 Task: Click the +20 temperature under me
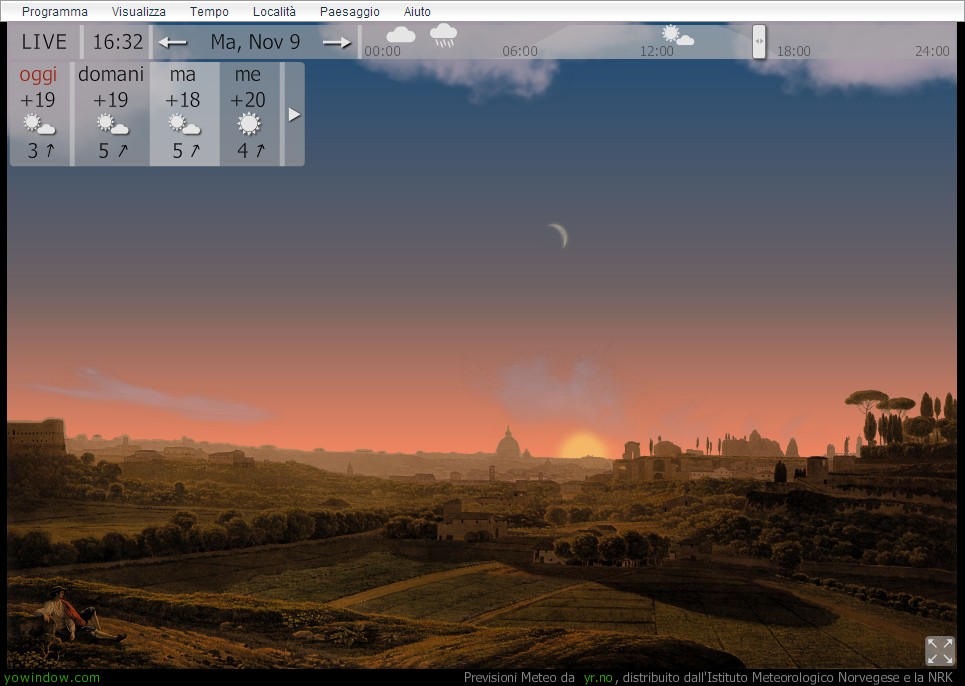[247, 100]
